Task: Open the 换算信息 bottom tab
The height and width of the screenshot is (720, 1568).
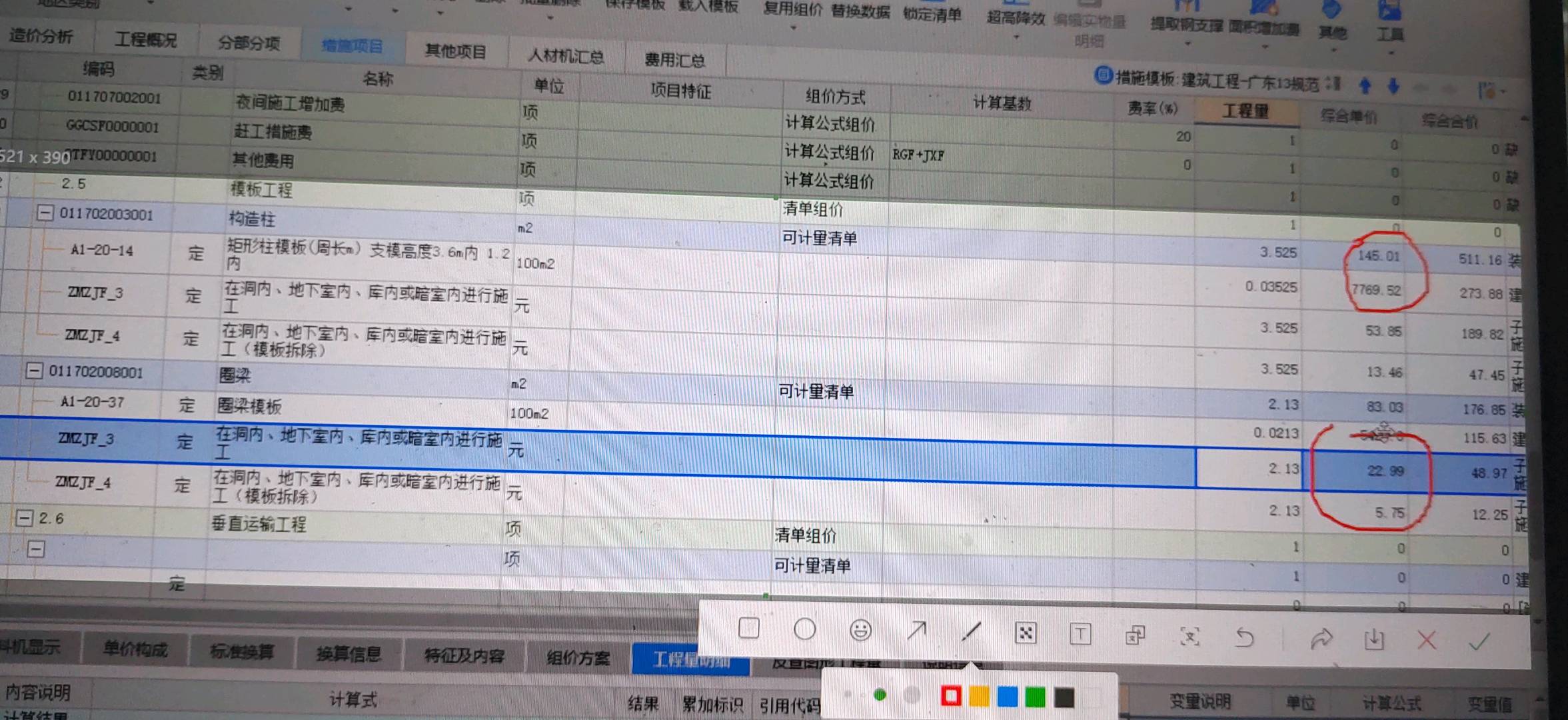Action: pos(349,653)
